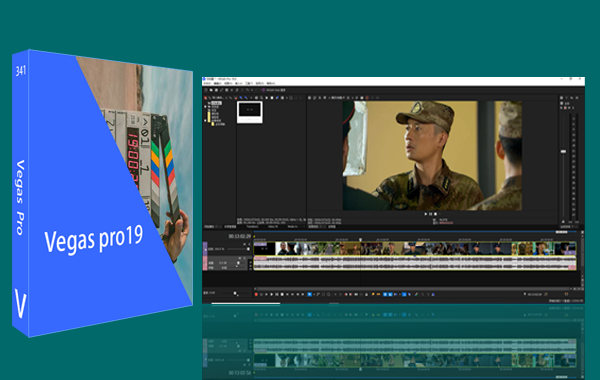The width and height of the screenshot is (600, 380).
Task: Click the red Record button in timeline transport
Action: coord(256,294)
